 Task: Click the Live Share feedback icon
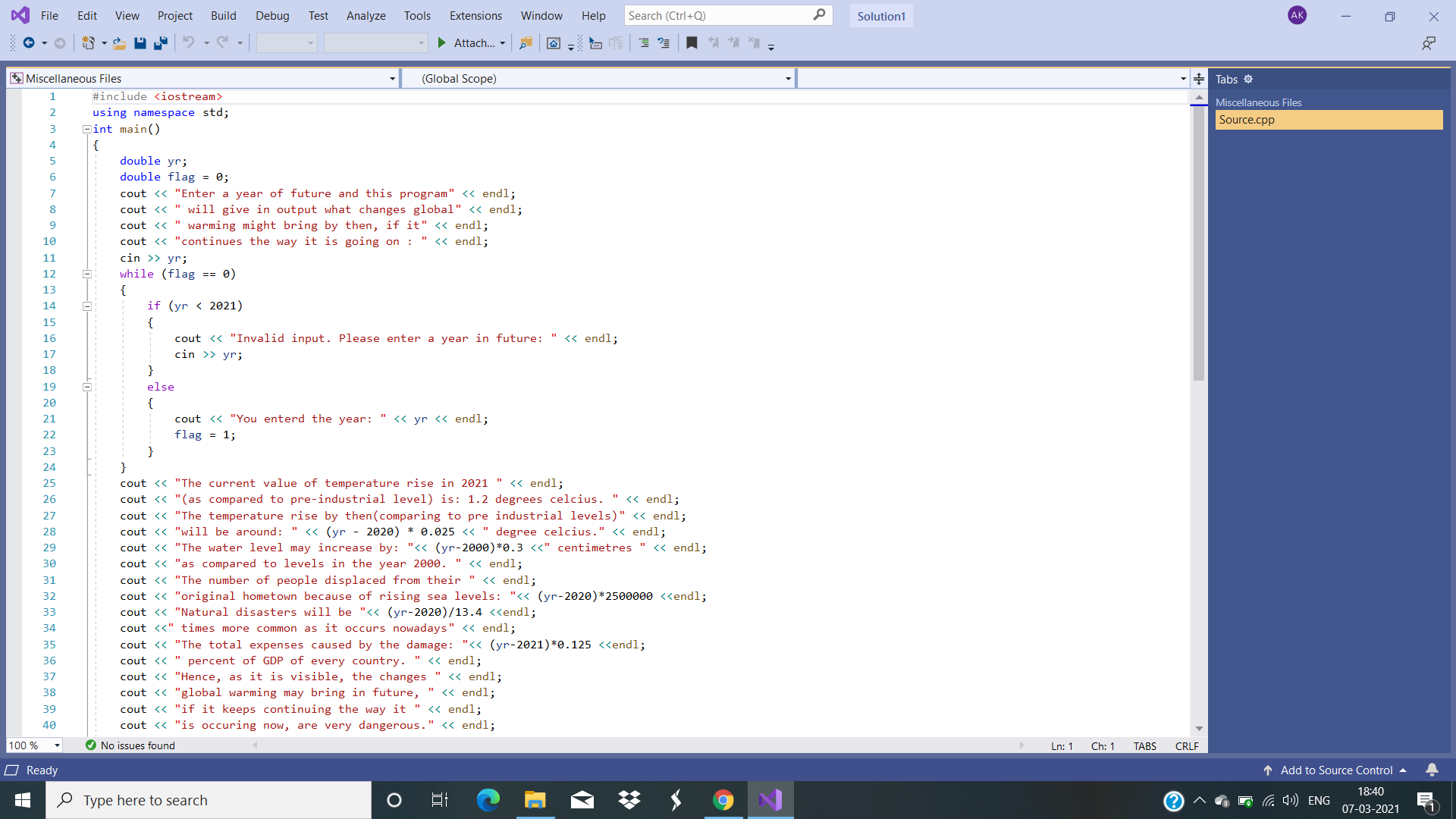click(1429, 43)
